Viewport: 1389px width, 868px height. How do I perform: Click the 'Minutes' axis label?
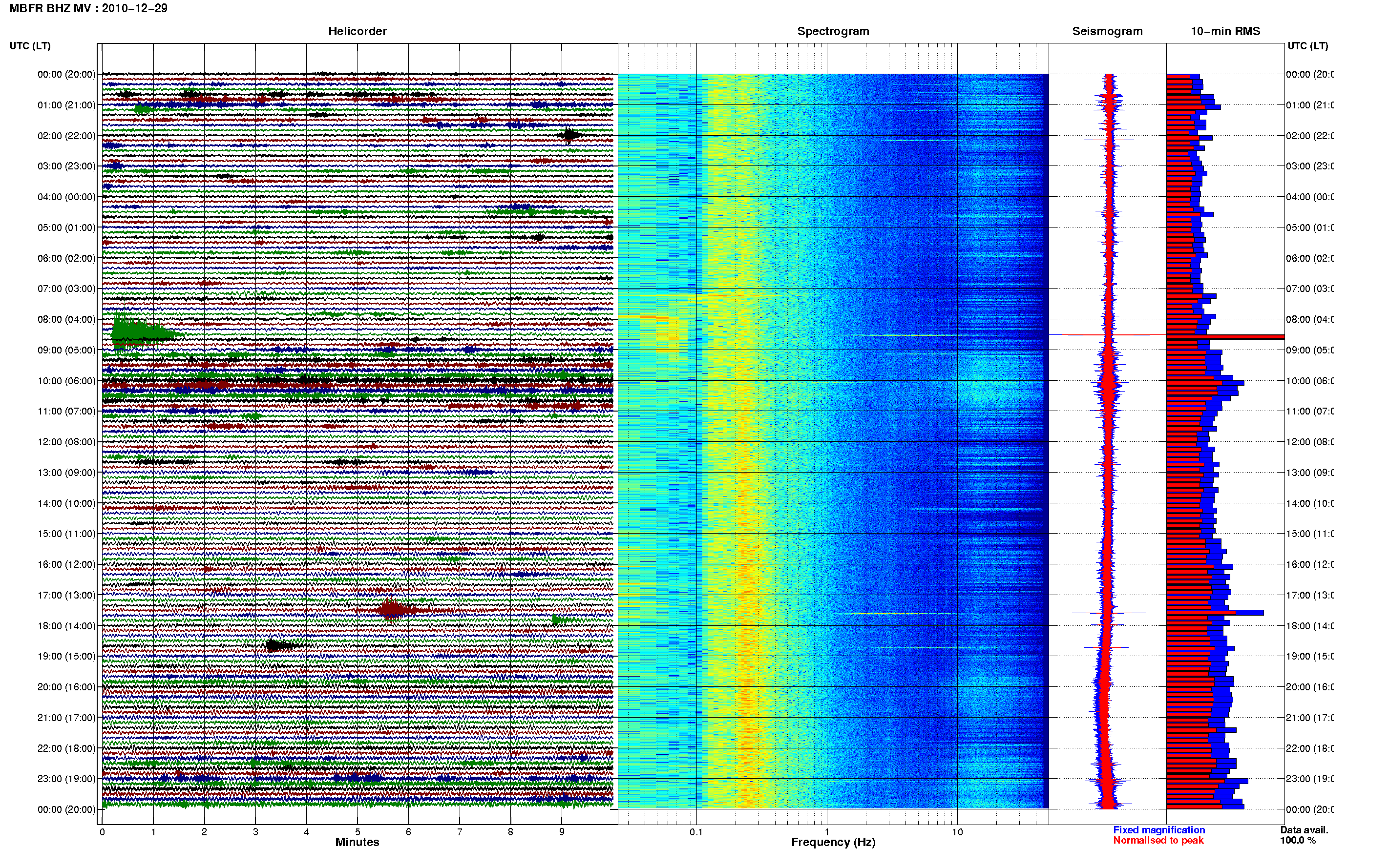(357, 842)
